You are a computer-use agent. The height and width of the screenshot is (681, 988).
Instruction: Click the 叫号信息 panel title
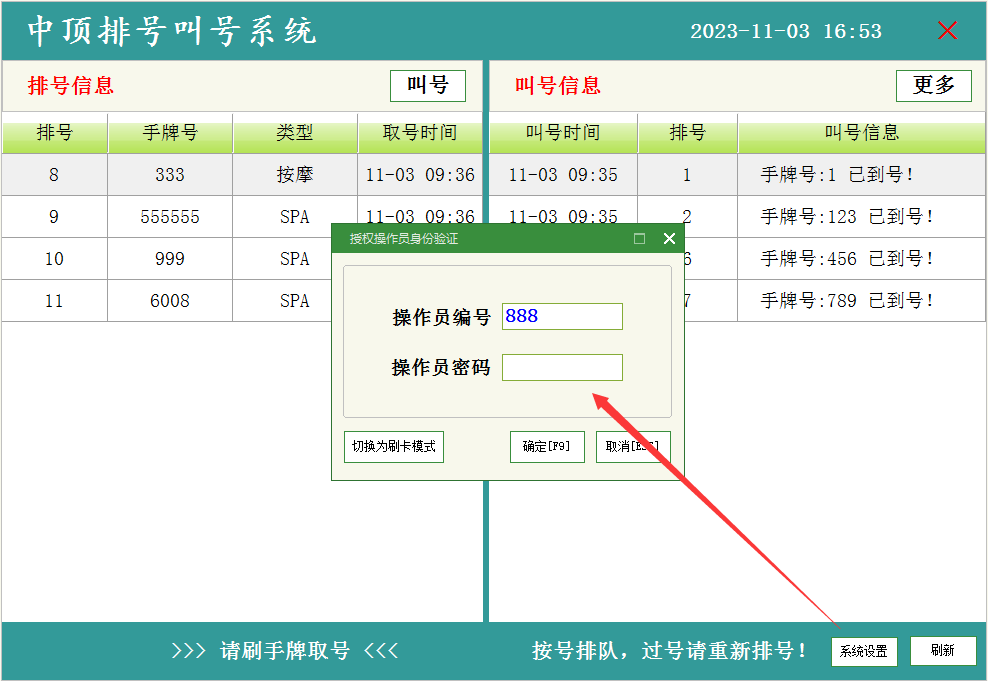tap(558, 86)
